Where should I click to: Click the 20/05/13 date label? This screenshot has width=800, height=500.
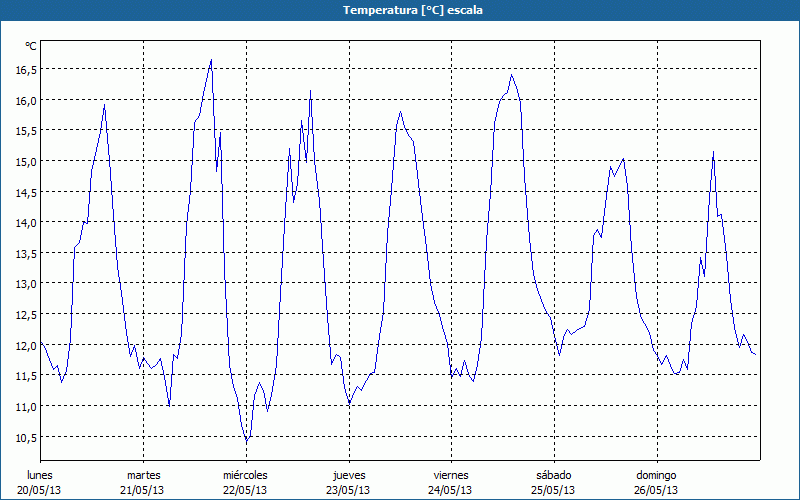(x=40, y=490)
